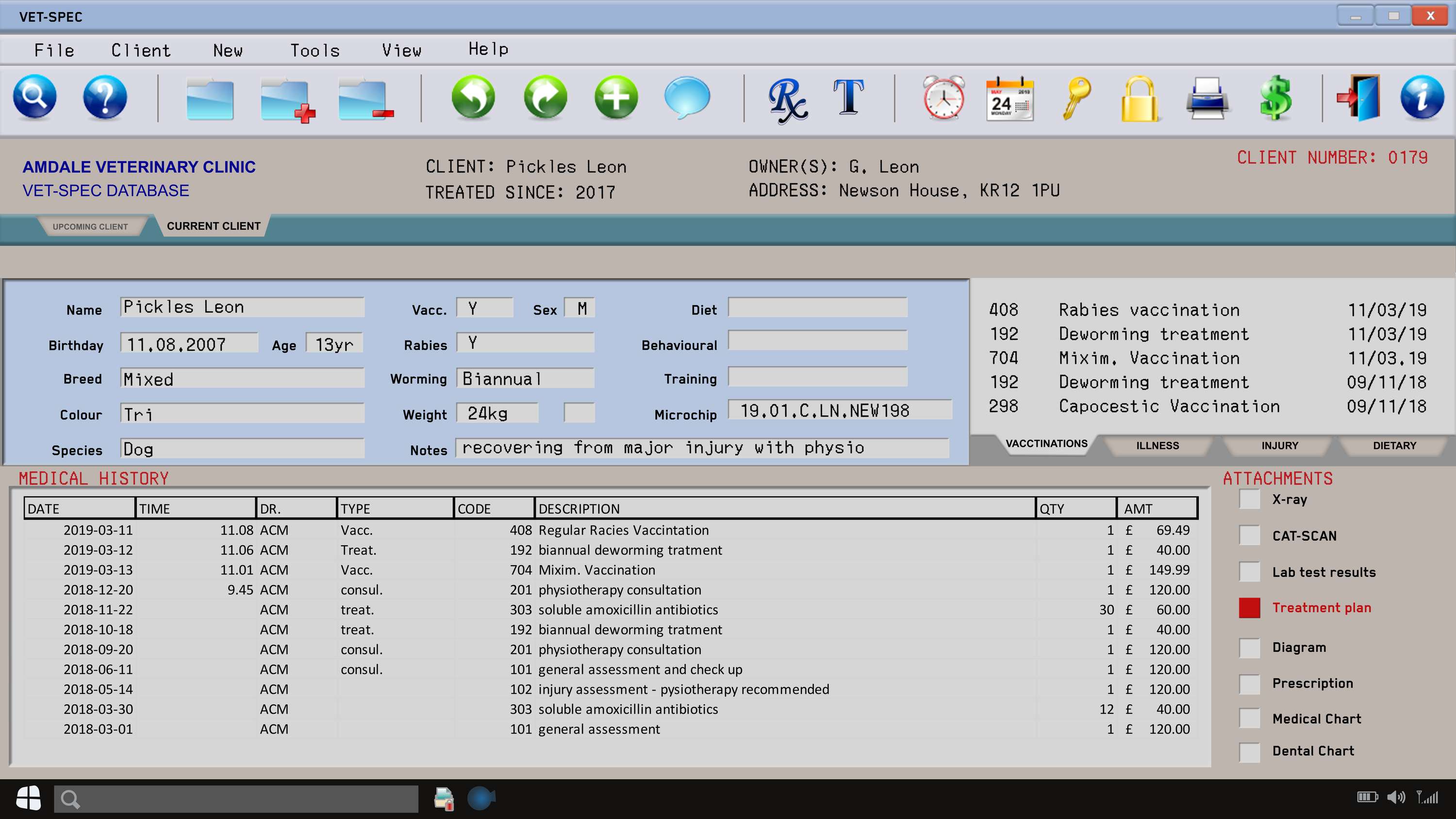
Task: Open the New menu
Action: pyautogui.click(x=228, y=50)
